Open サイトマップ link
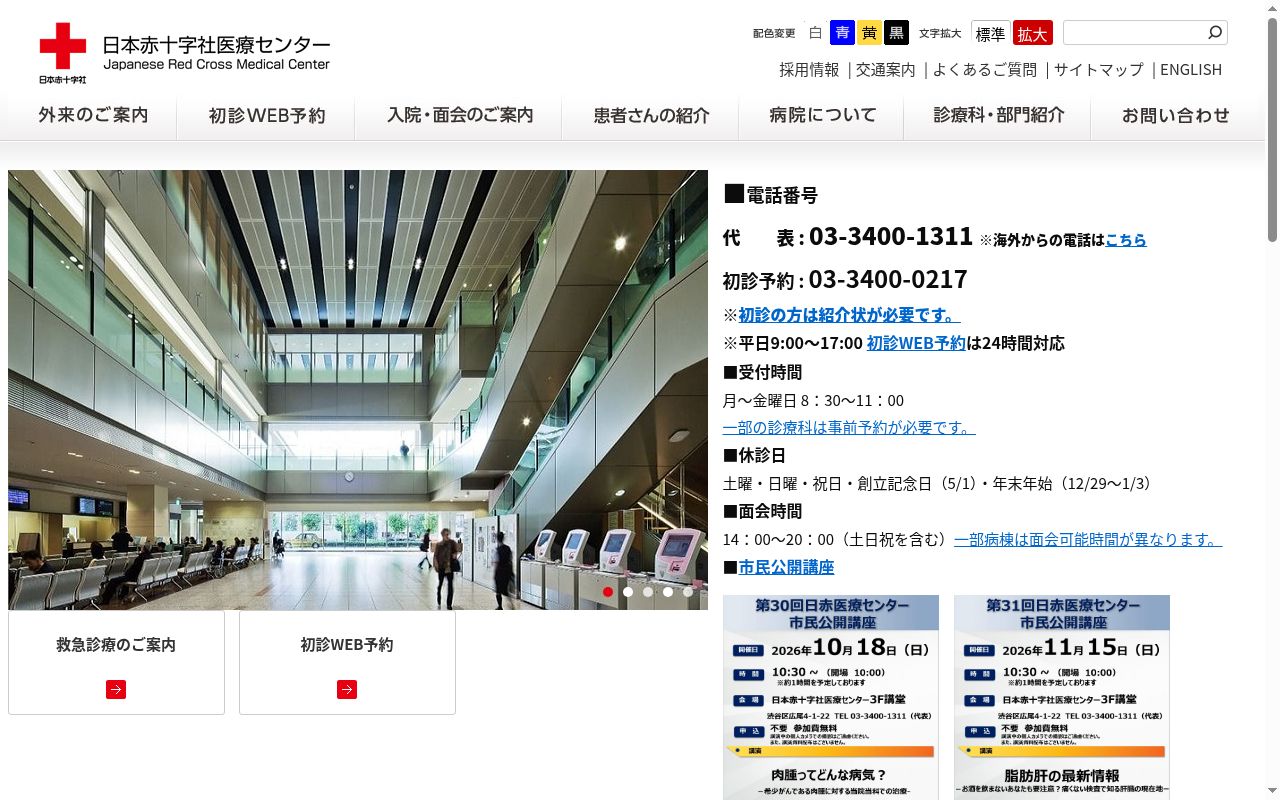Screen dimensions: 1280x800 point(1098,70)
